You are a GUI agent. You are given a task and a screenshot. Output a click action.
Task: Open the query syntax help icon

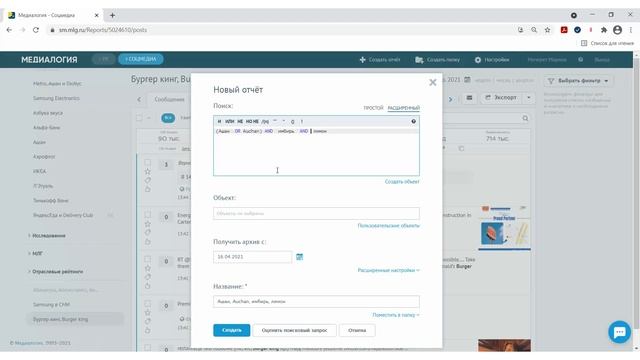413,121
